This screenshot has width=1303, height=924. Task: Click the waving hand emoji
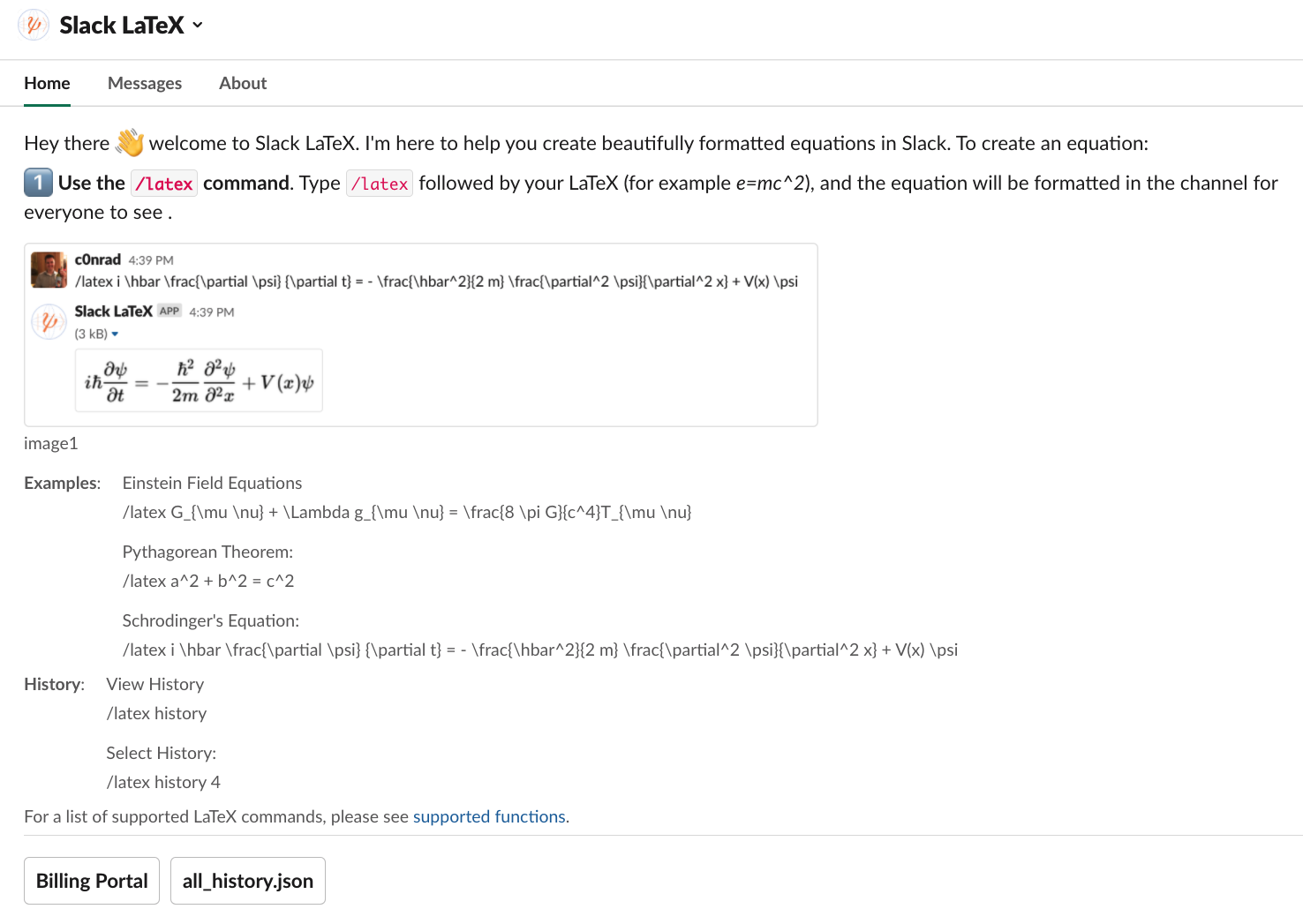[130, 143]
